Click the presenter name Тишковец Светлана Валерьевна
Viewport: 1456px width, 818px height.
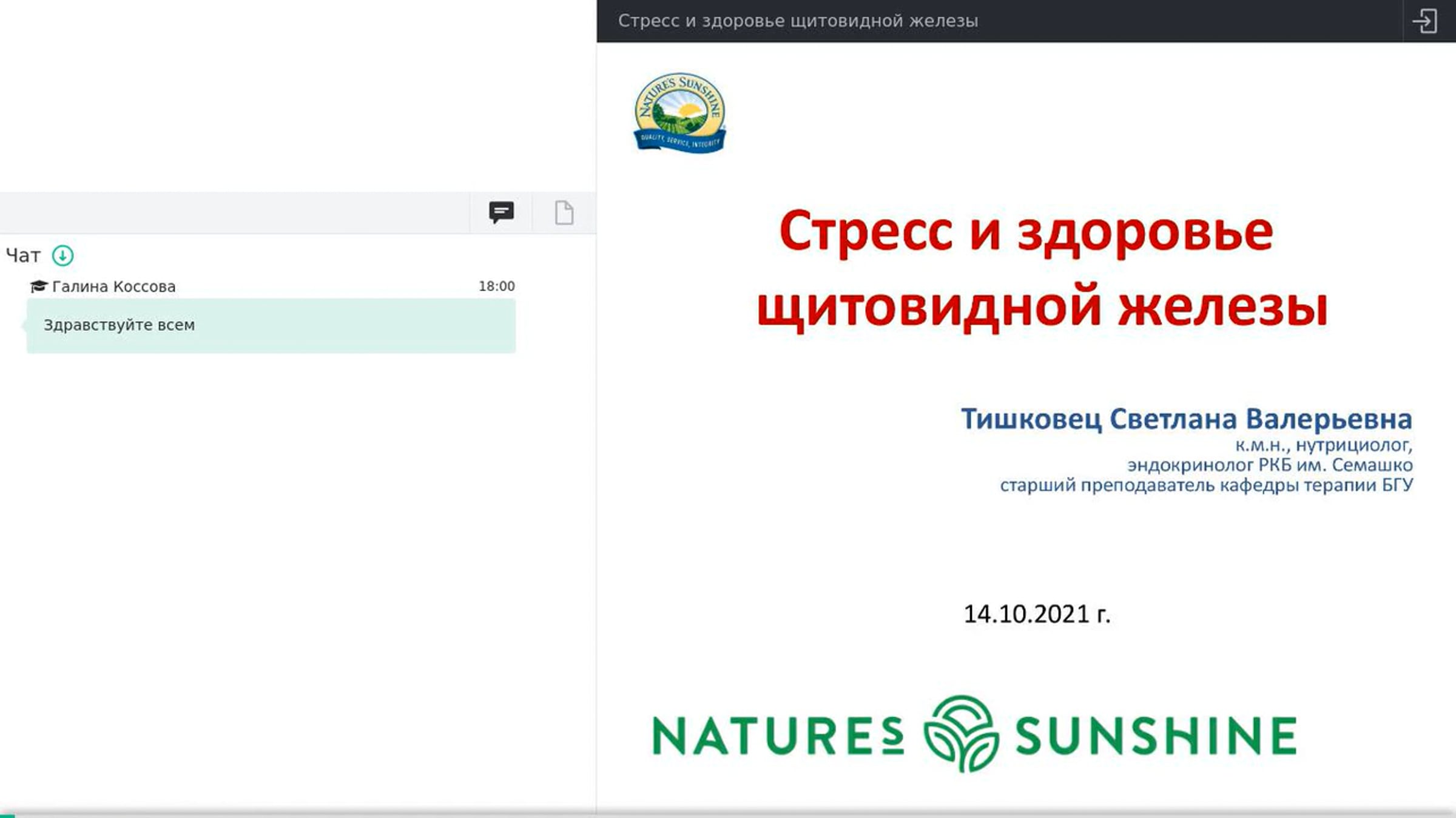coord(1187,419)
